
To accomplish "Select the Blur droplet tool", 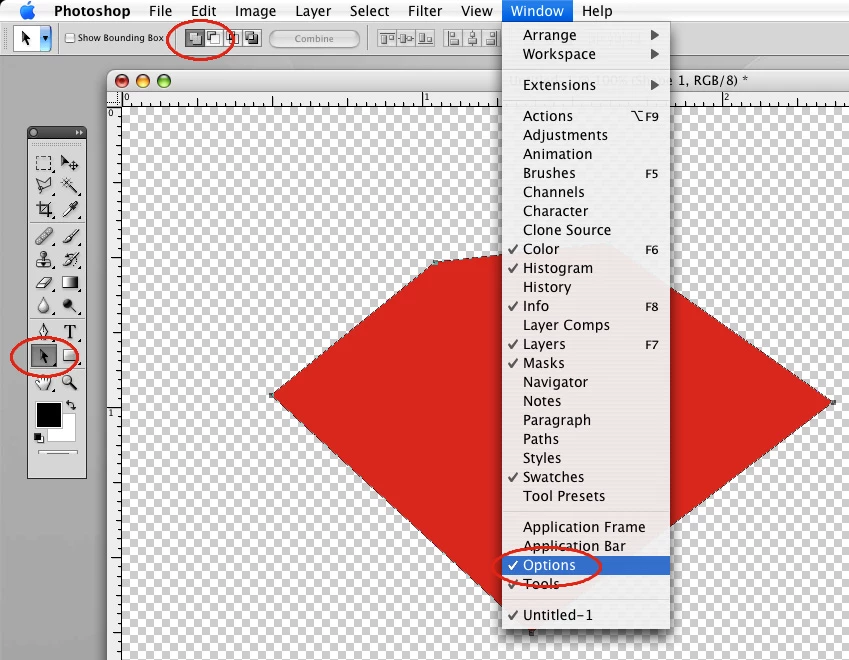I will click(x=43, y=306).
